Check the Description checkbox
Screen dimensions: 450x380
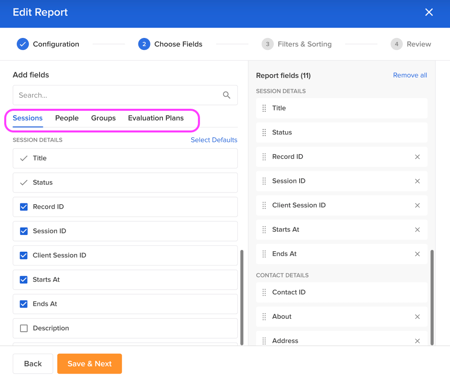click(24, 328)
